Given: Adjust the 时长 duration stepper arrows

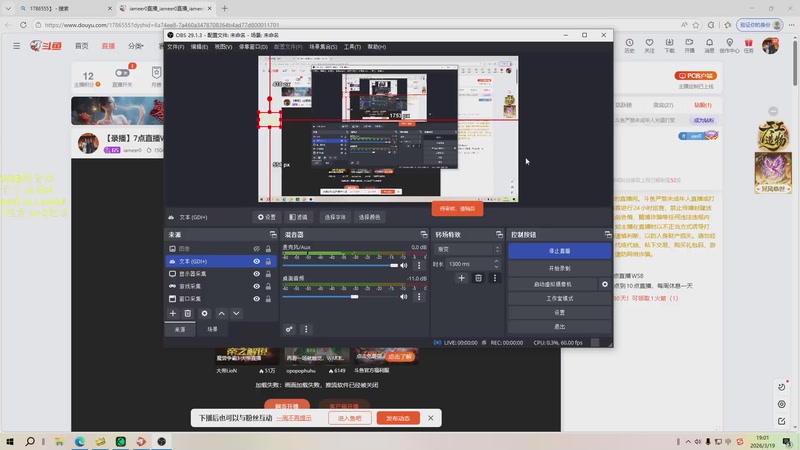Looking at the screenshot, I should pos(496,264).
